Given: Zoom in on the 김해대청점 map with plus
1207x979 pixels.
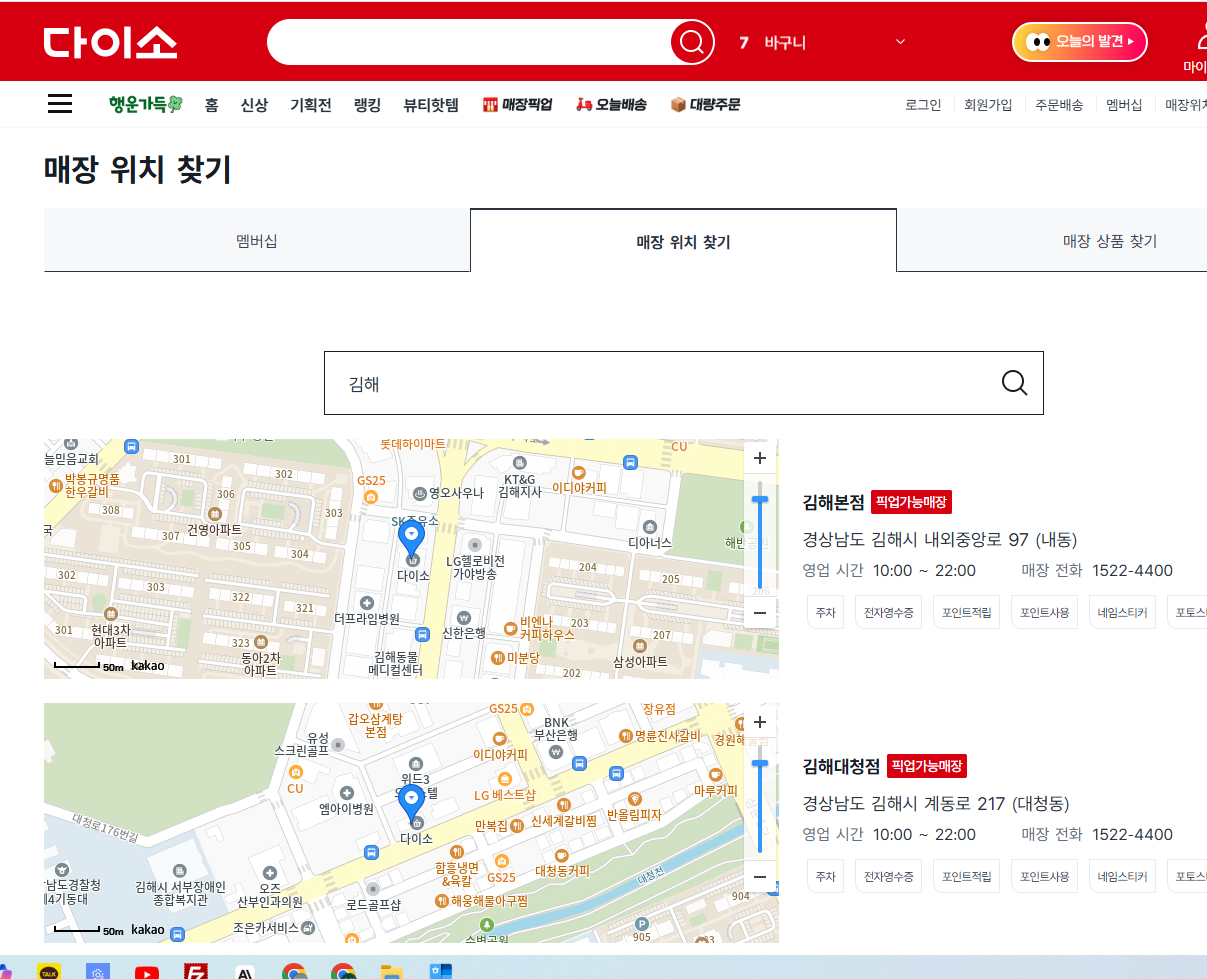Looking at the screenshot, I should (x=759, y=722).
